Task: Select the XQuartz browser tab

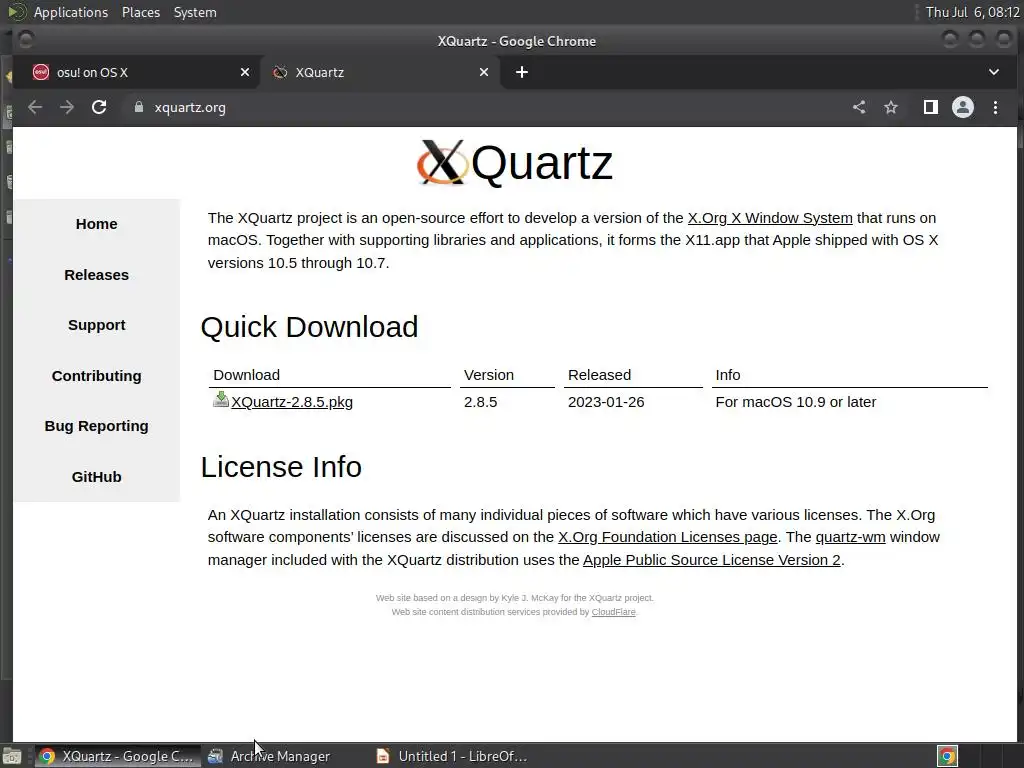Action: point(380,72)
